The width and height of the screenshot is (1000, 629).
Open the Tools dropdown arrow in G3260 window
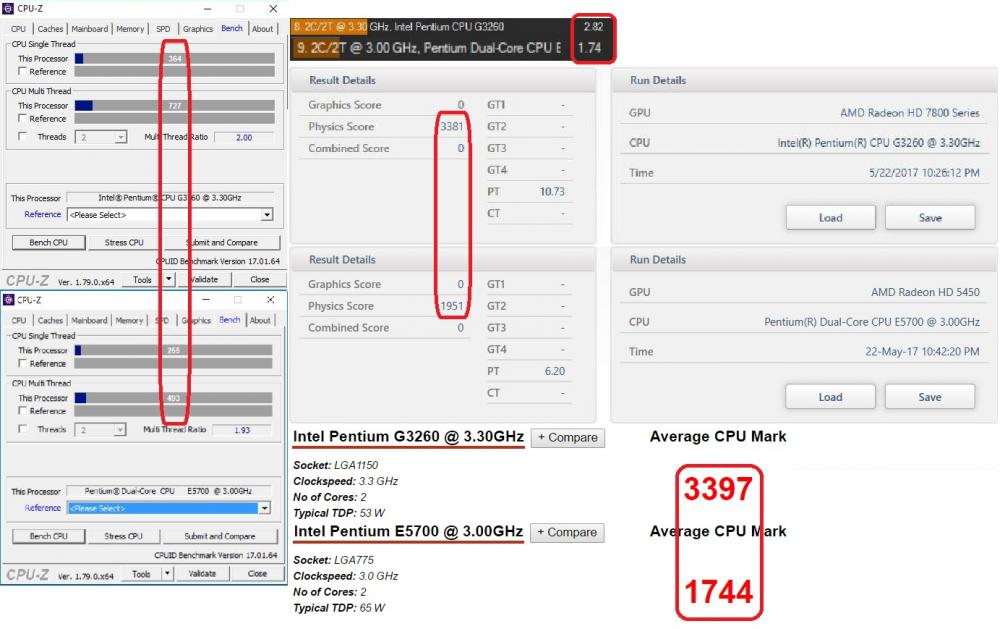(168, 279)
